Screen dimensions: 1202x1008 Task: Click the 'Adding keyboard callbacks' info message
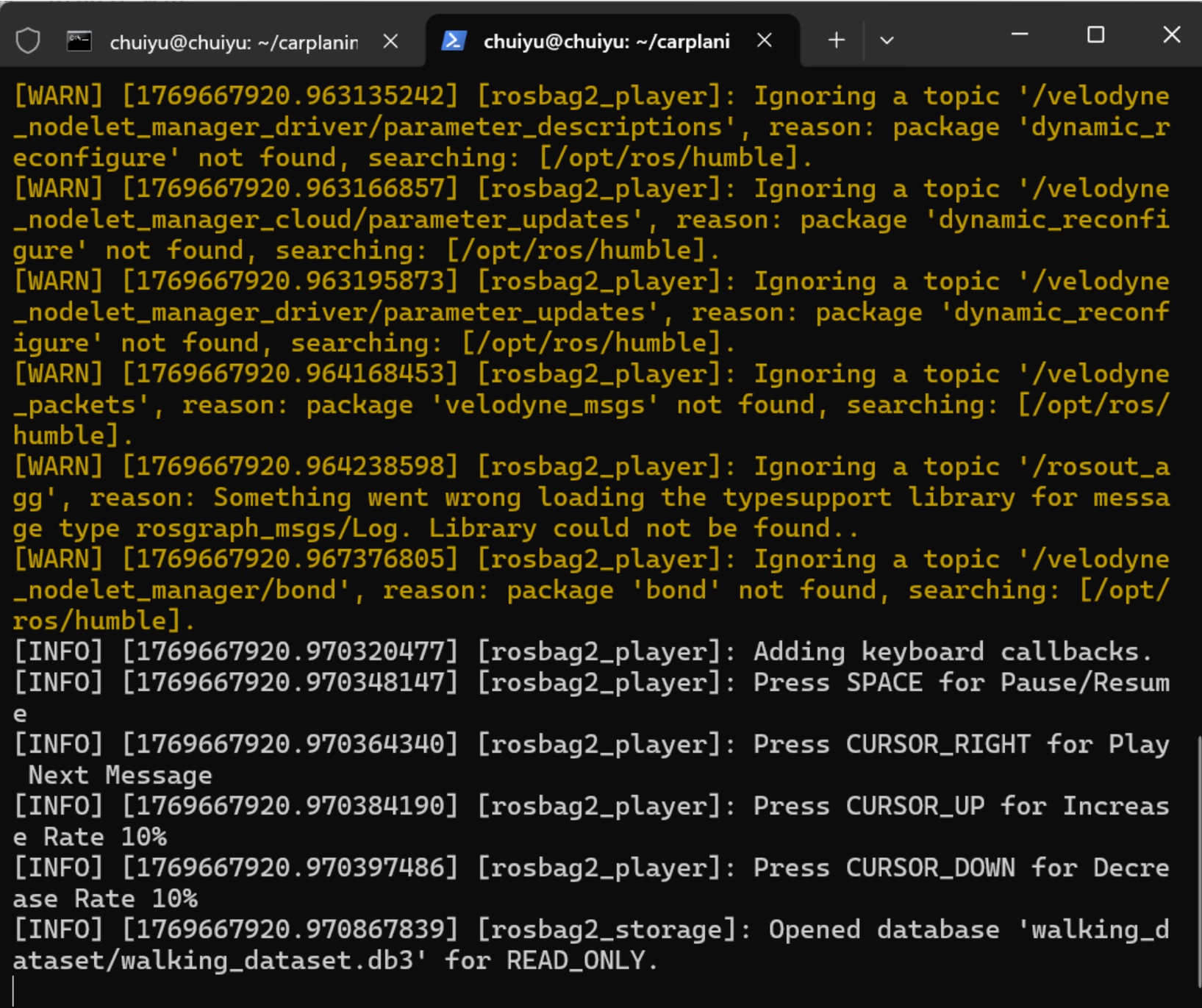[946, 652]
